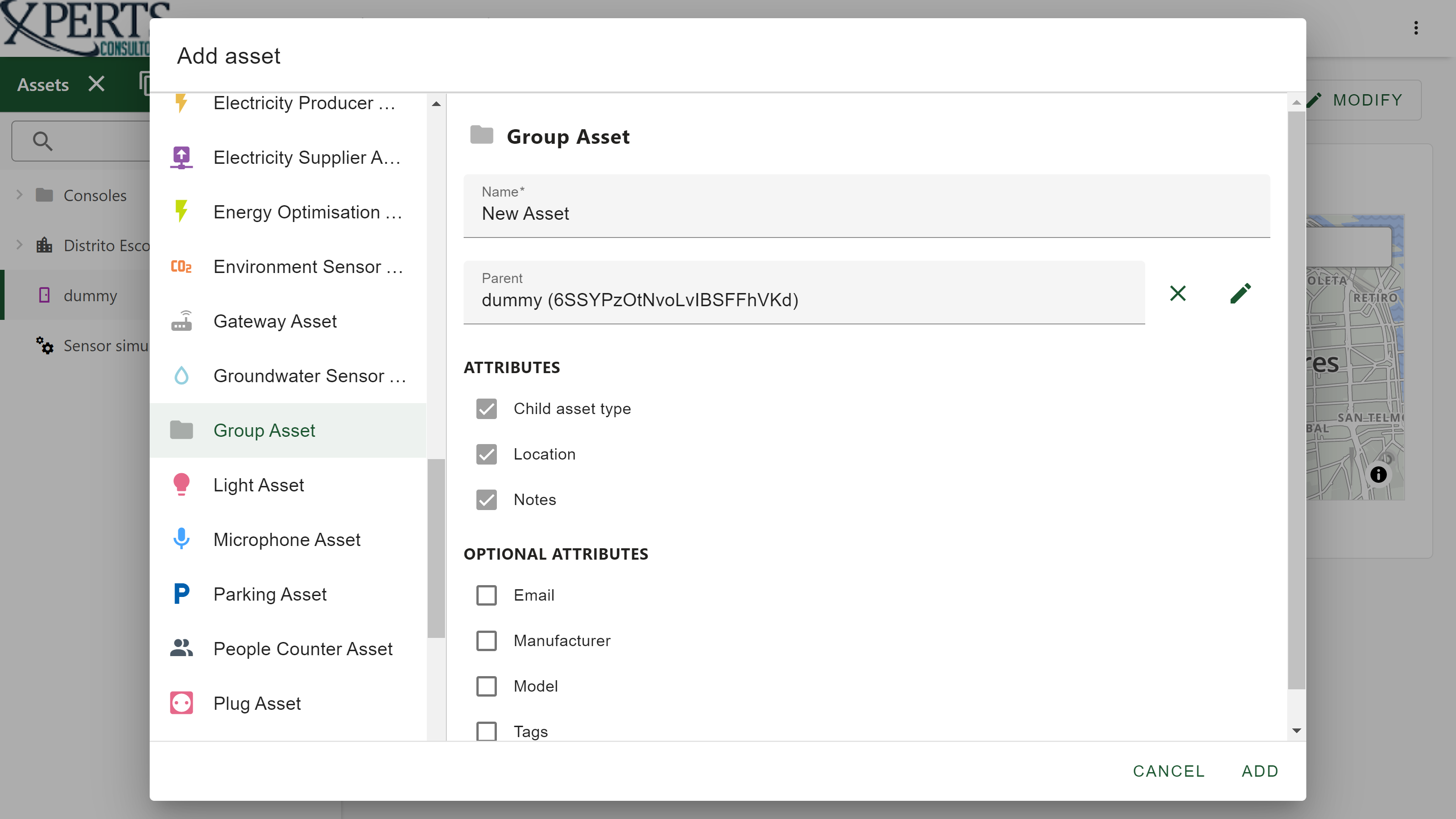This screenshot has width=1456, height=819.
Task: Click into the Name input field
Action: 866,206
